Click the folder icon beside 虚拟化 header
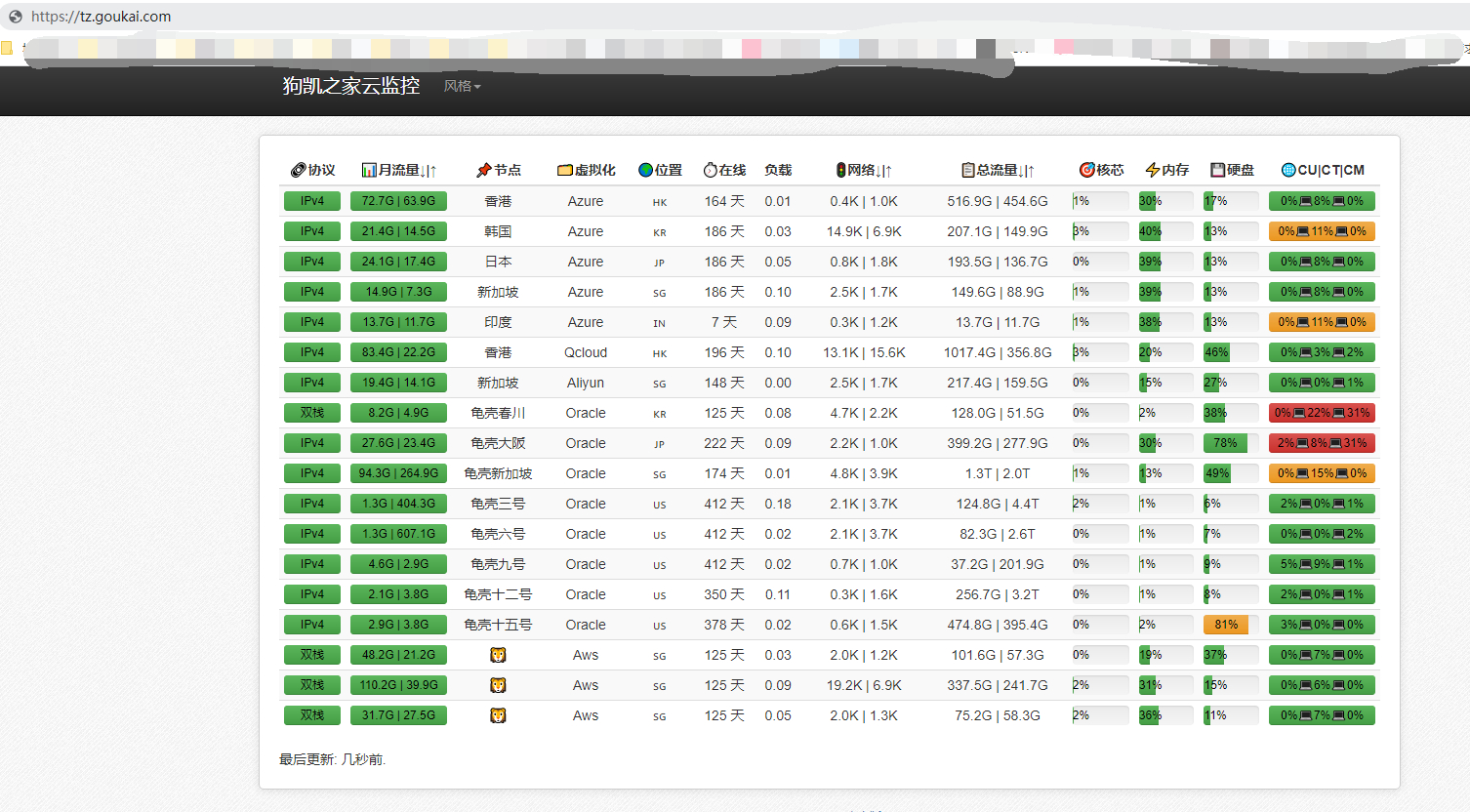Screen dimensions: 1470x812 (564, 170)
